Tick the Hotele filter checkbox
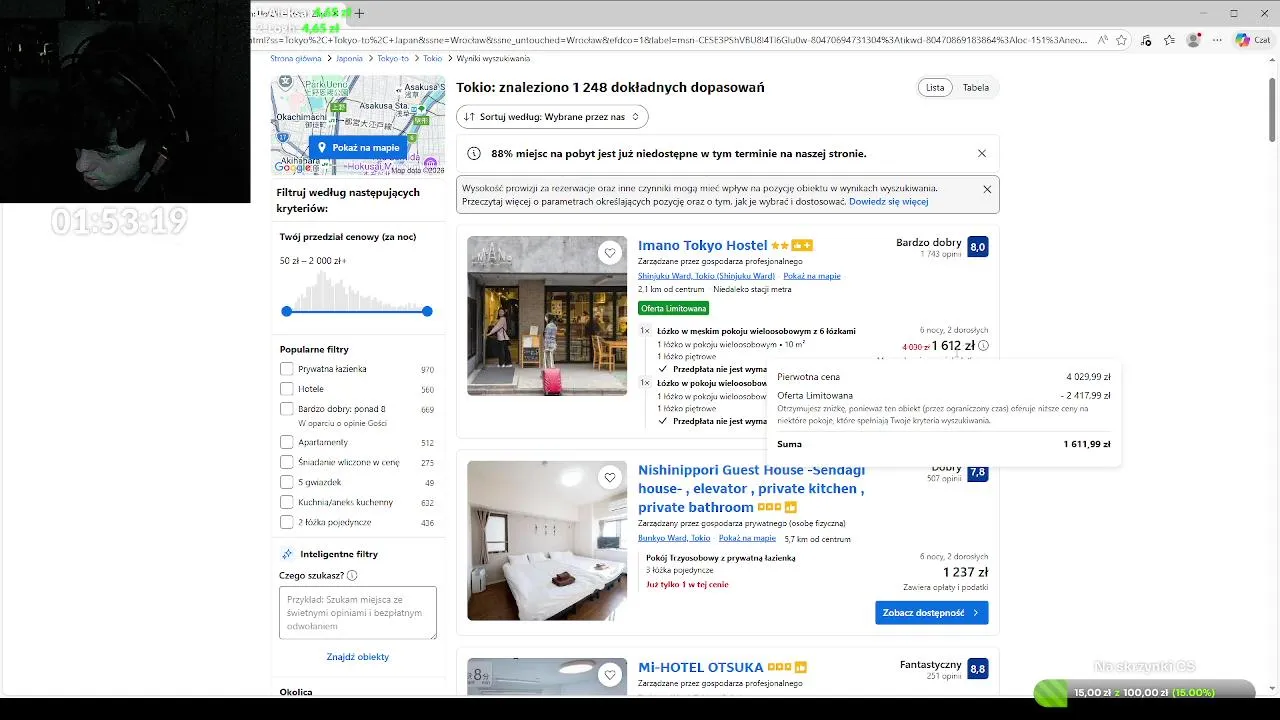The width and height of the screenshot is (1280, 720). click(x=287, y=389)
